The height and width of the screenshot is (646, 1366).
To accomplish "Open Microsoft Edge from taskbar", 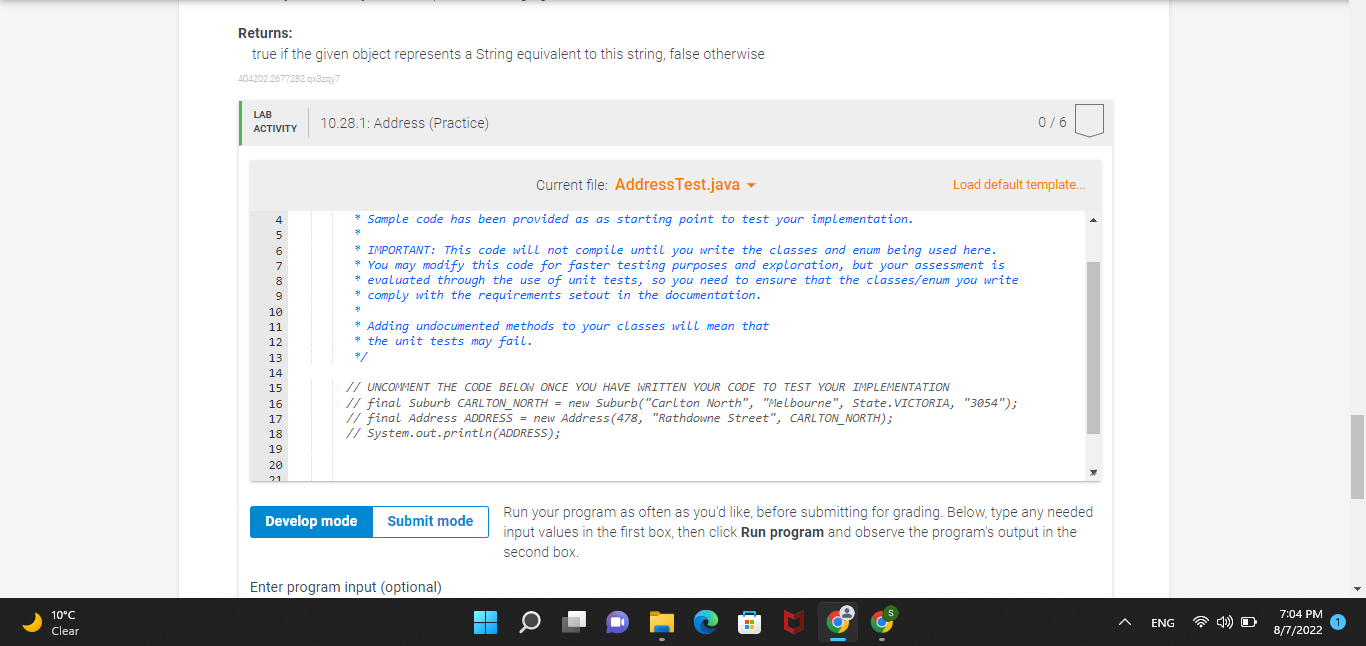I will [706, 622].
